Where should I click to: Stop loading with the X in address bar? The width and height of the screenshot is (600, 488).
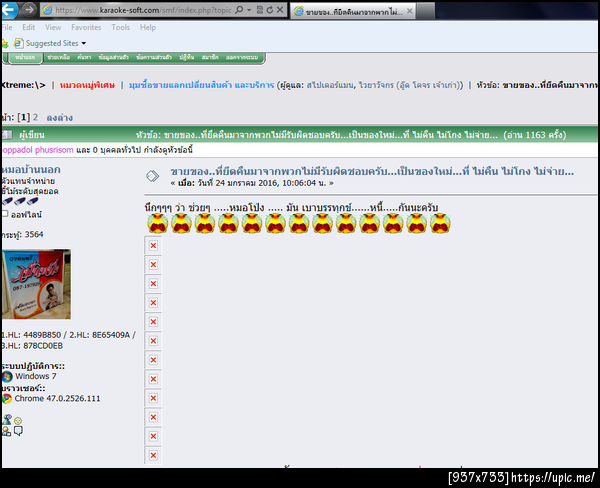click(x=280, y=10)
